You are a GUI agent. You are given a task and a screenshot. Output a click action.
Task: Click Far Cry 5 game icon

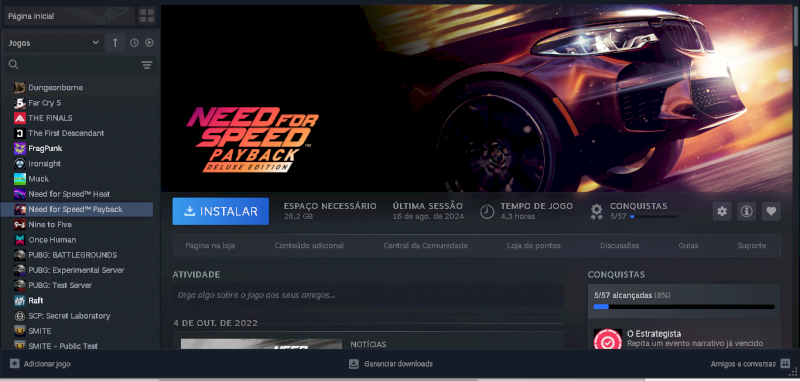[x=20, y=103]
